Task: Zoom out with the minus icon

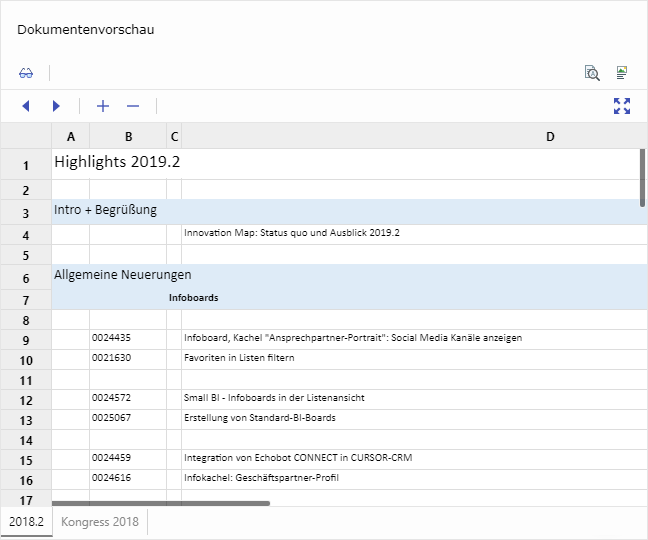Action: pos(133,106)
